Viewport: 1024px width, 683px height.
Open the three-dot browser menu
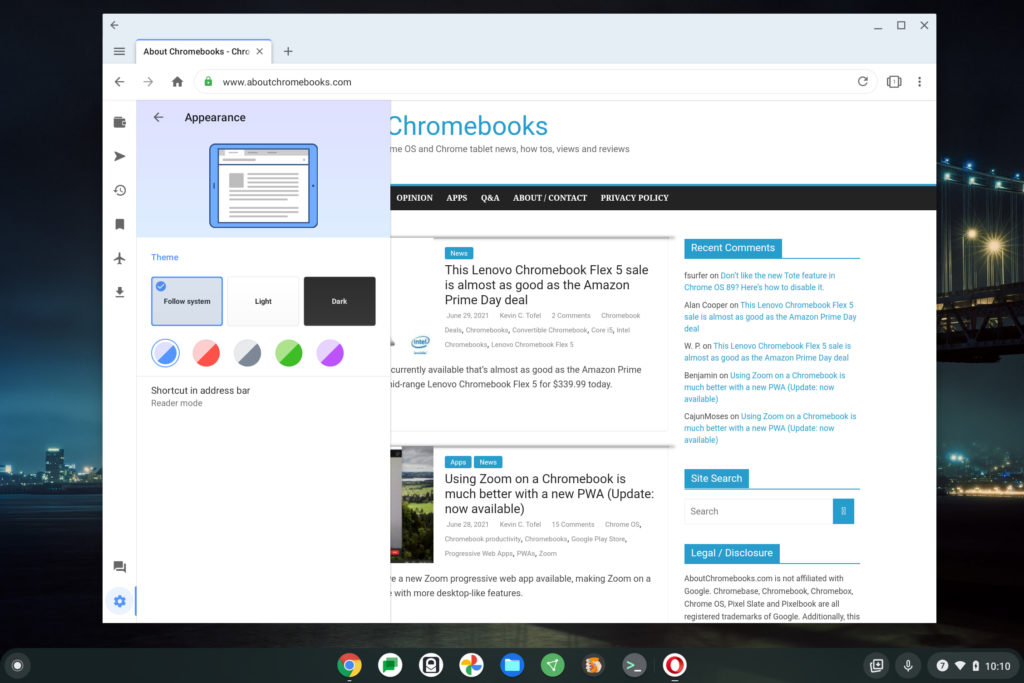[x=920, y=82]
